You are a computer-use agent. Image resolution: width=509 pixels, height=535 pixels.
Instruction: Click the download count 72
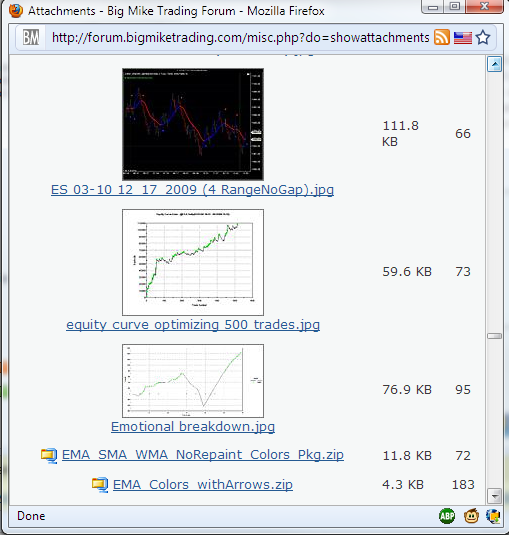pos(463,456)
